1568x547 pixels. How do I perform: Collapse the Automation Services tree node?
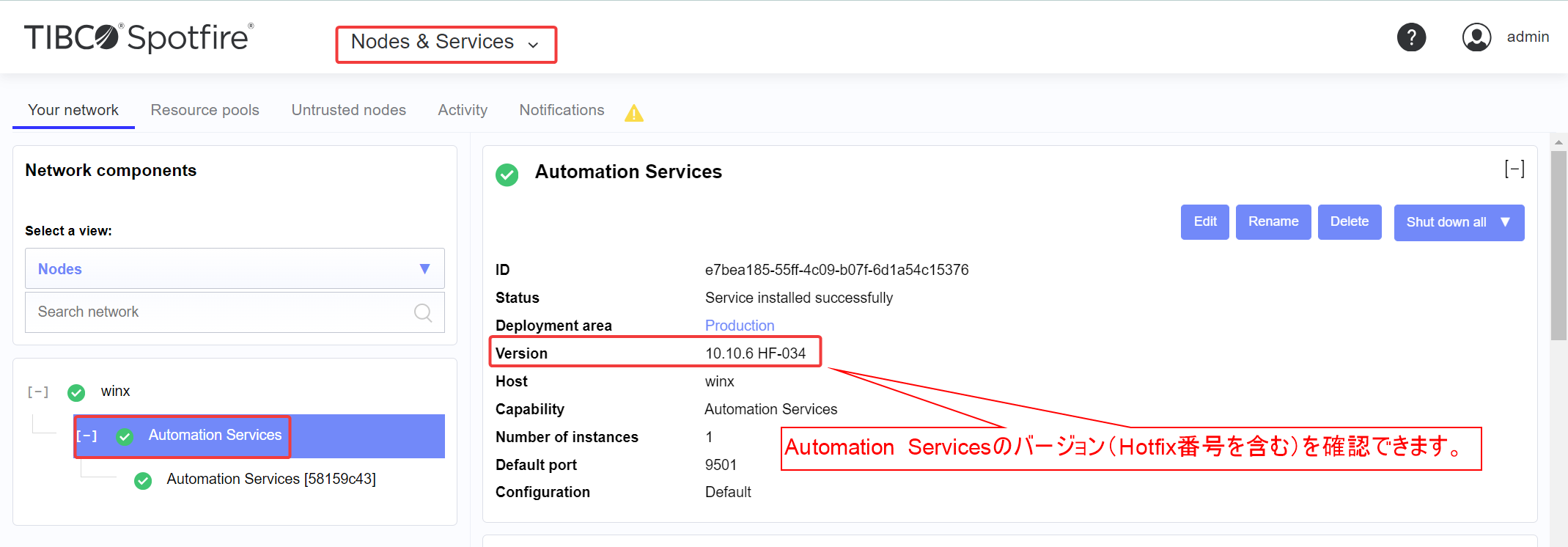click(87, 436)
